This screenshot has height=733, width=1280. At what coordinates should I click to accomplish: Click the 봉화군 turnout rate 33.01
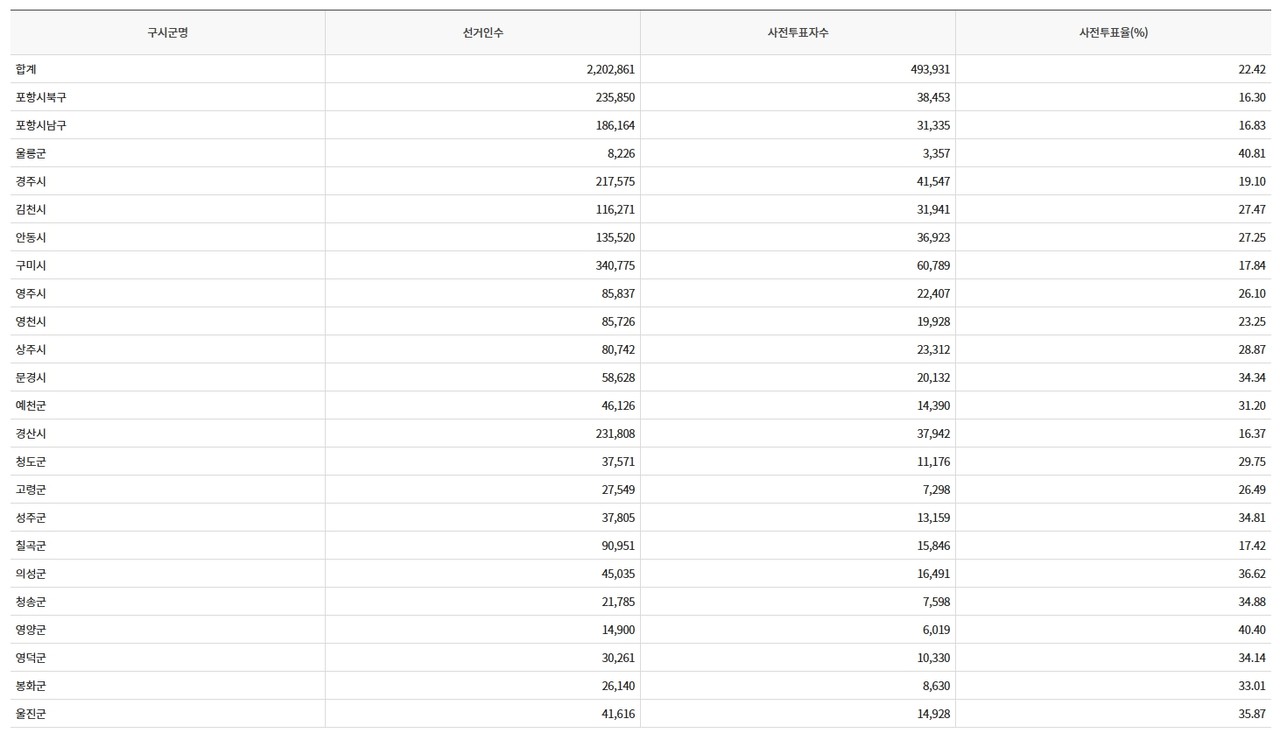(x=1251, y=685)
